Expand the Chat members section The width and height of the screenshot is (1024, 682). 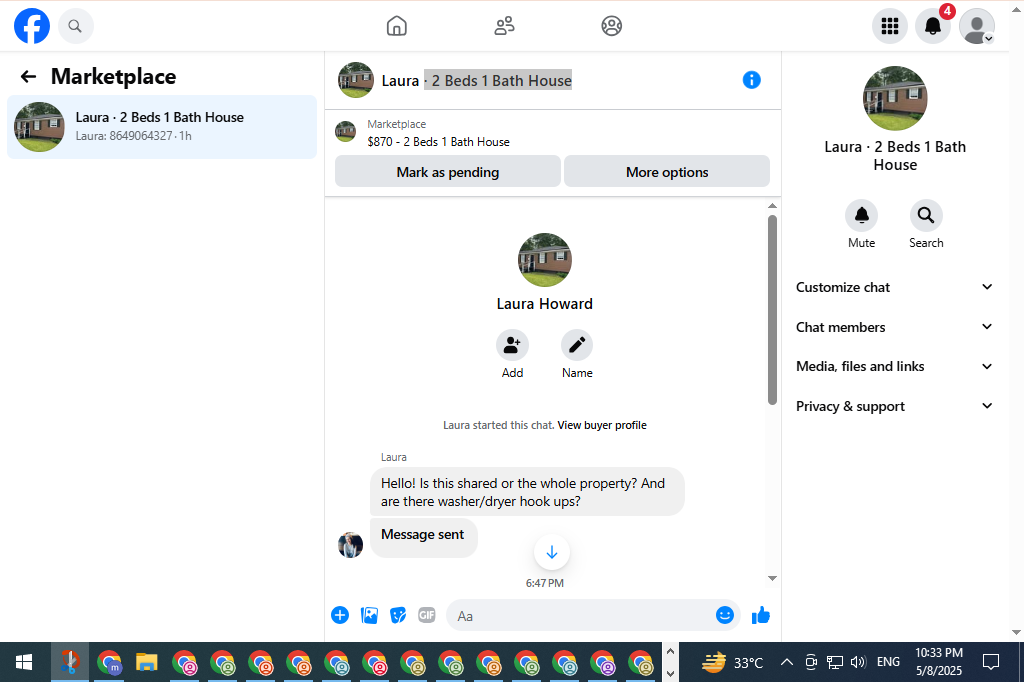pos(894,327)
